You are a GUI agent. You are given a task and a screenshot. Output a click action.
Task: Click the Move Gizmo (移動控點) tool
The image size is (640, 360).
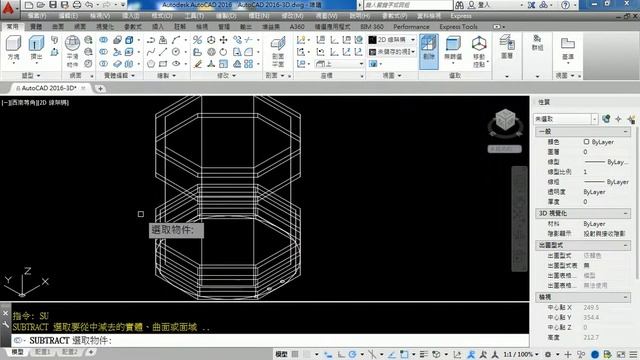click(x=479, y=51)
